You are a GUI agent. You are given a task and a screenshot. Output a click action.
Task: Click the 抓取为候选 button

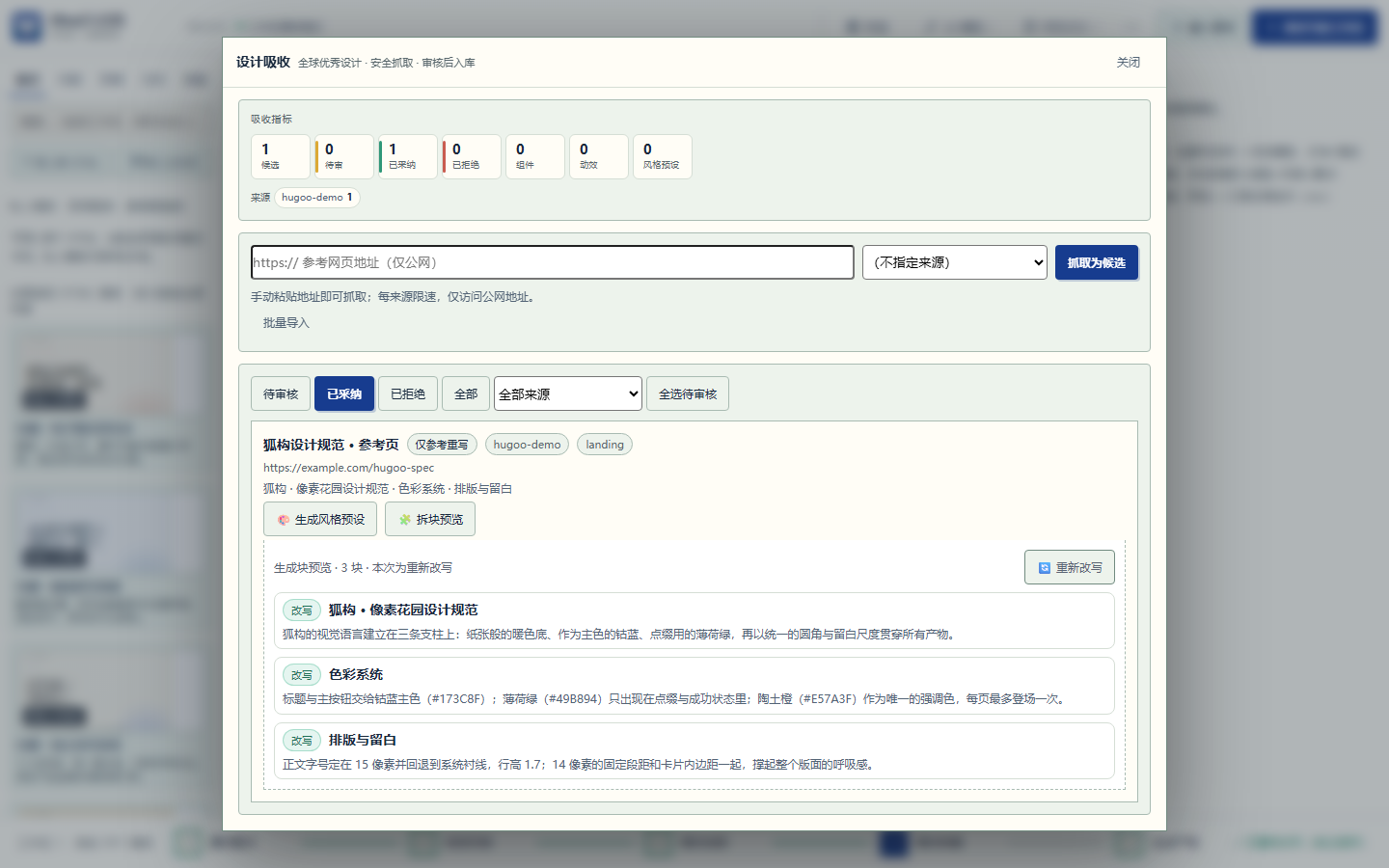[1097, 262]
